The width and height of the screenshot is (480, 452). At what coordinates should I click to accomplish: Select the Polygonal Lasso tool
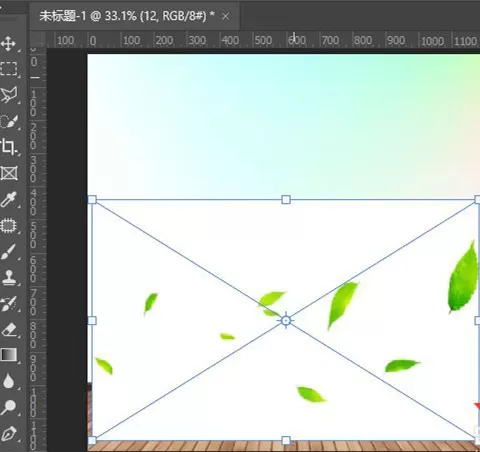(x=9, y=95)
